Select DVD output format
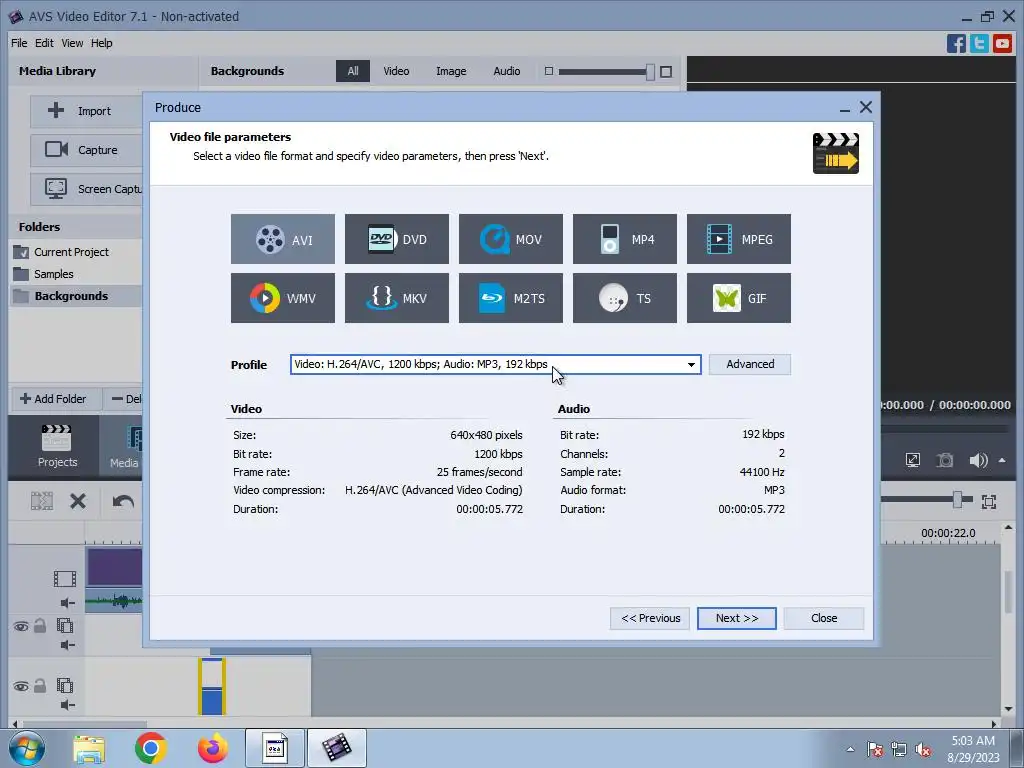This screenshot has width=1024, height=768. pos(396,239)
